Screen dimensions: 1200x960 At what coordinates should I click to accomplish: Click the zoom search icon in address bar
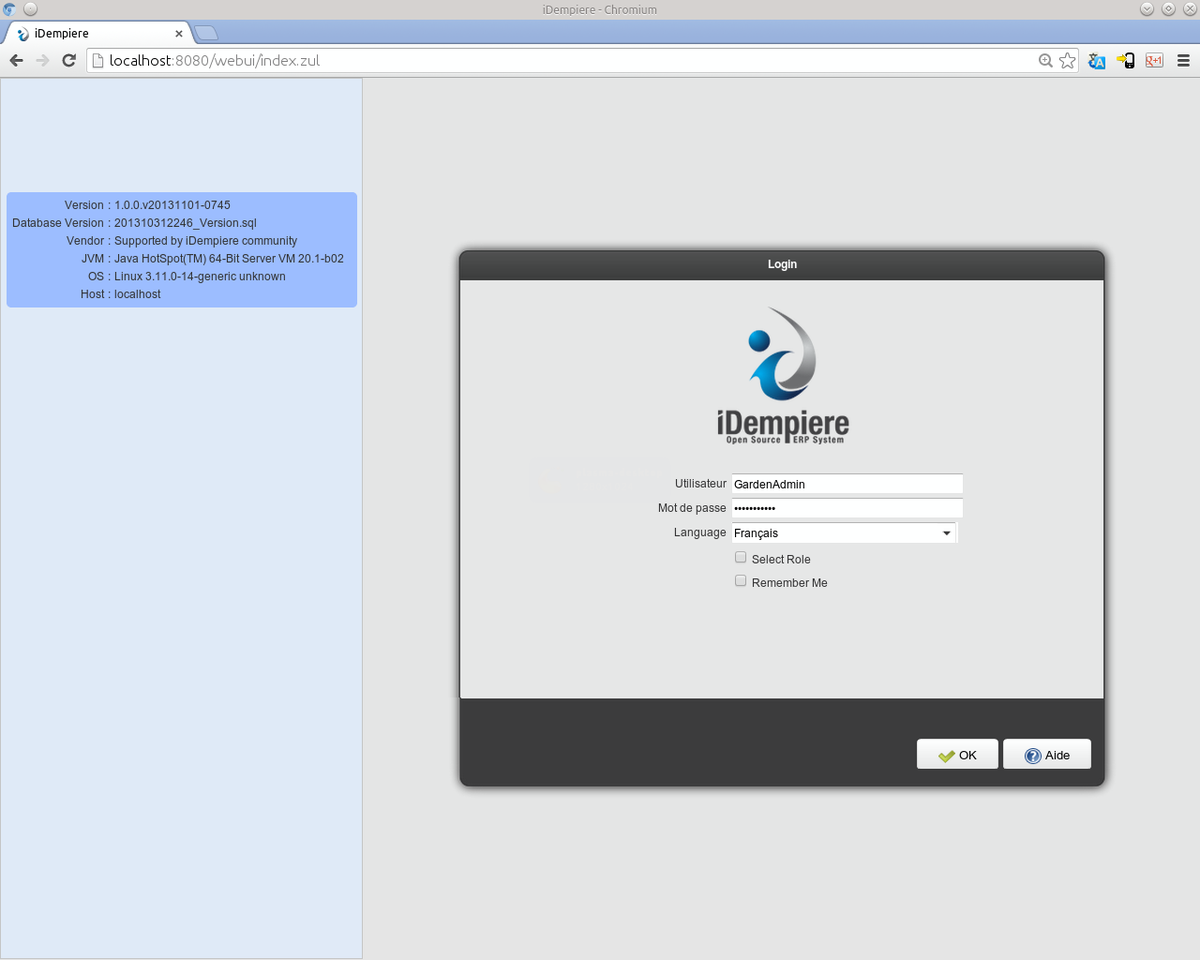(1046, 60)
